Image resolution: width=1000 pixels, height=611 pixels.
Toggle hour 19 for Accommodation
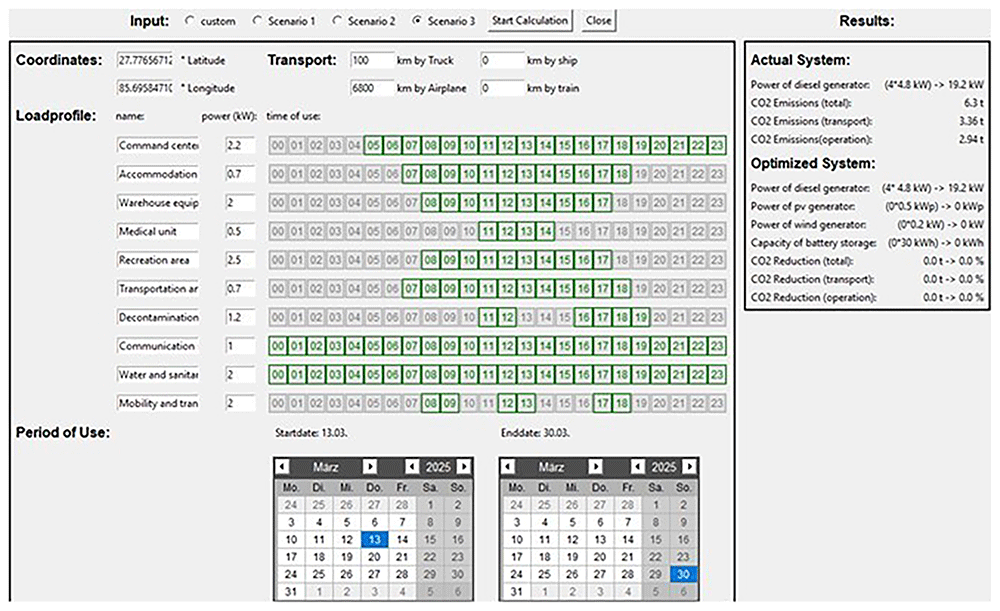641,174
